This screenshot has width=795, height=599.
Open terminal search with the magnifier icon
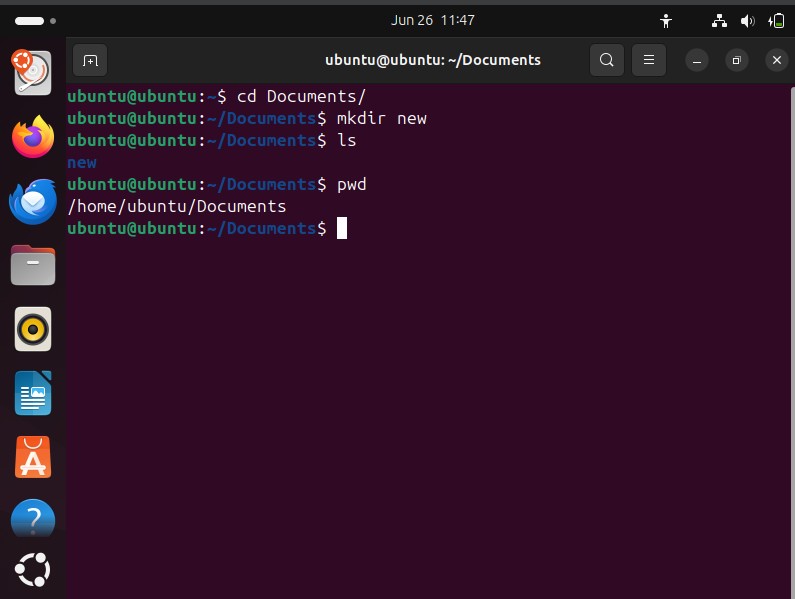tap(606, 60)
